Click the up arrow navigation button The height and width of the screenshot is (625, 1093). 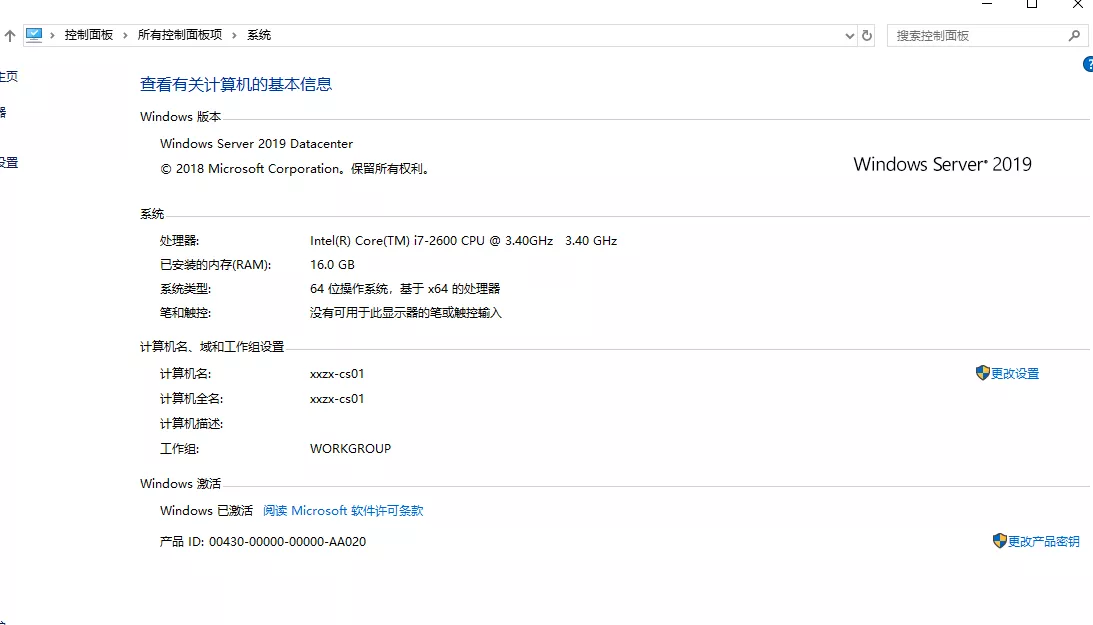click(9, 35)
